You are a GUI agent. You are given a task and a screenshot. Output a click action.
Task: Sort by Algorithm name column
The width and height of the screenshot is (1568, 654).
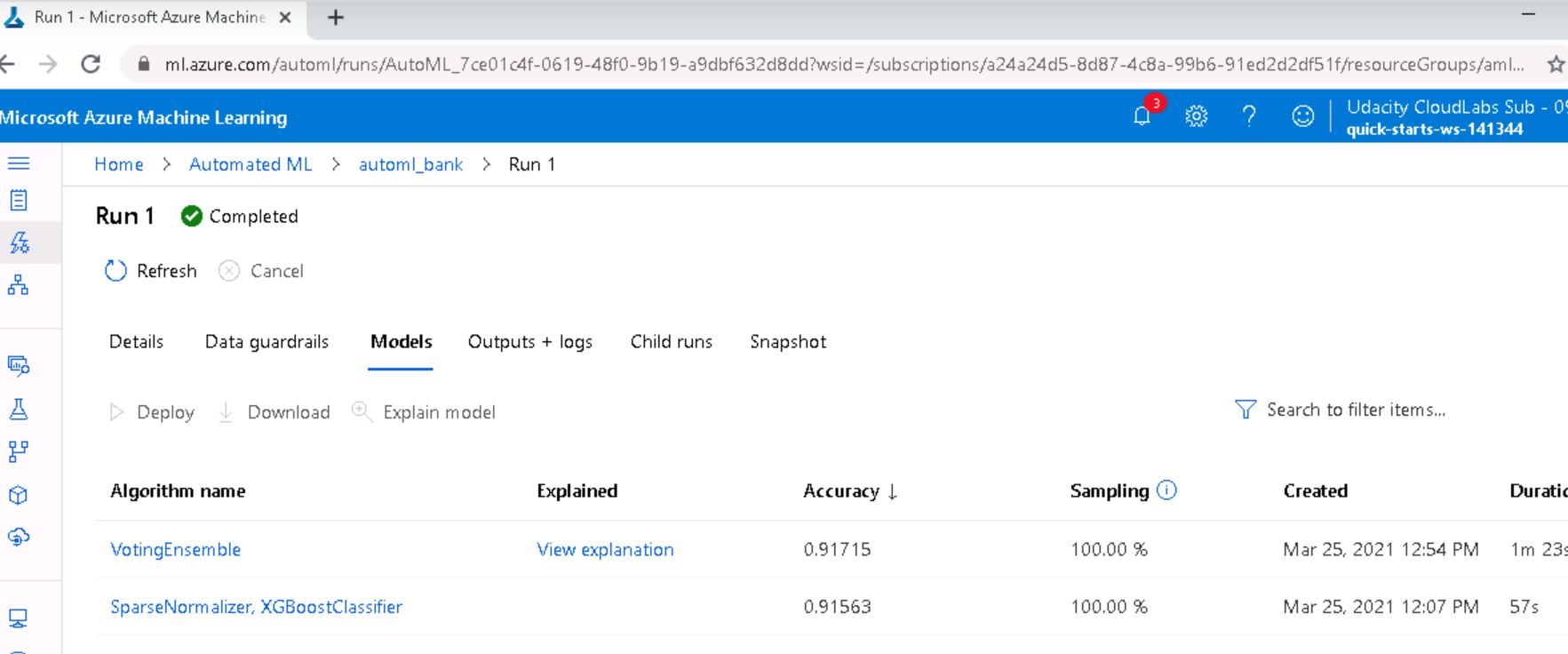178,491
